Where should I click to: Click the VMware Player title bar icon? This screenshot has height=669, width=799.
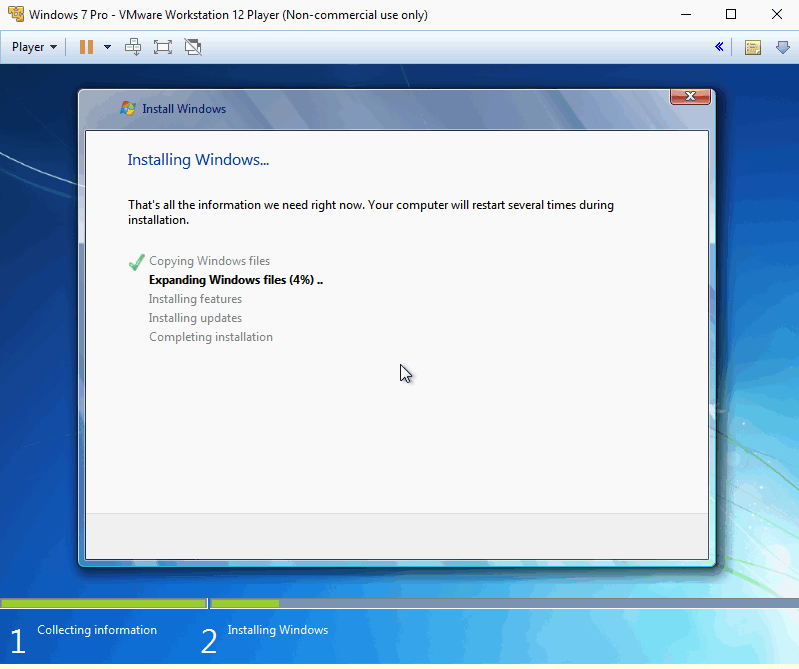coord(16,14)
